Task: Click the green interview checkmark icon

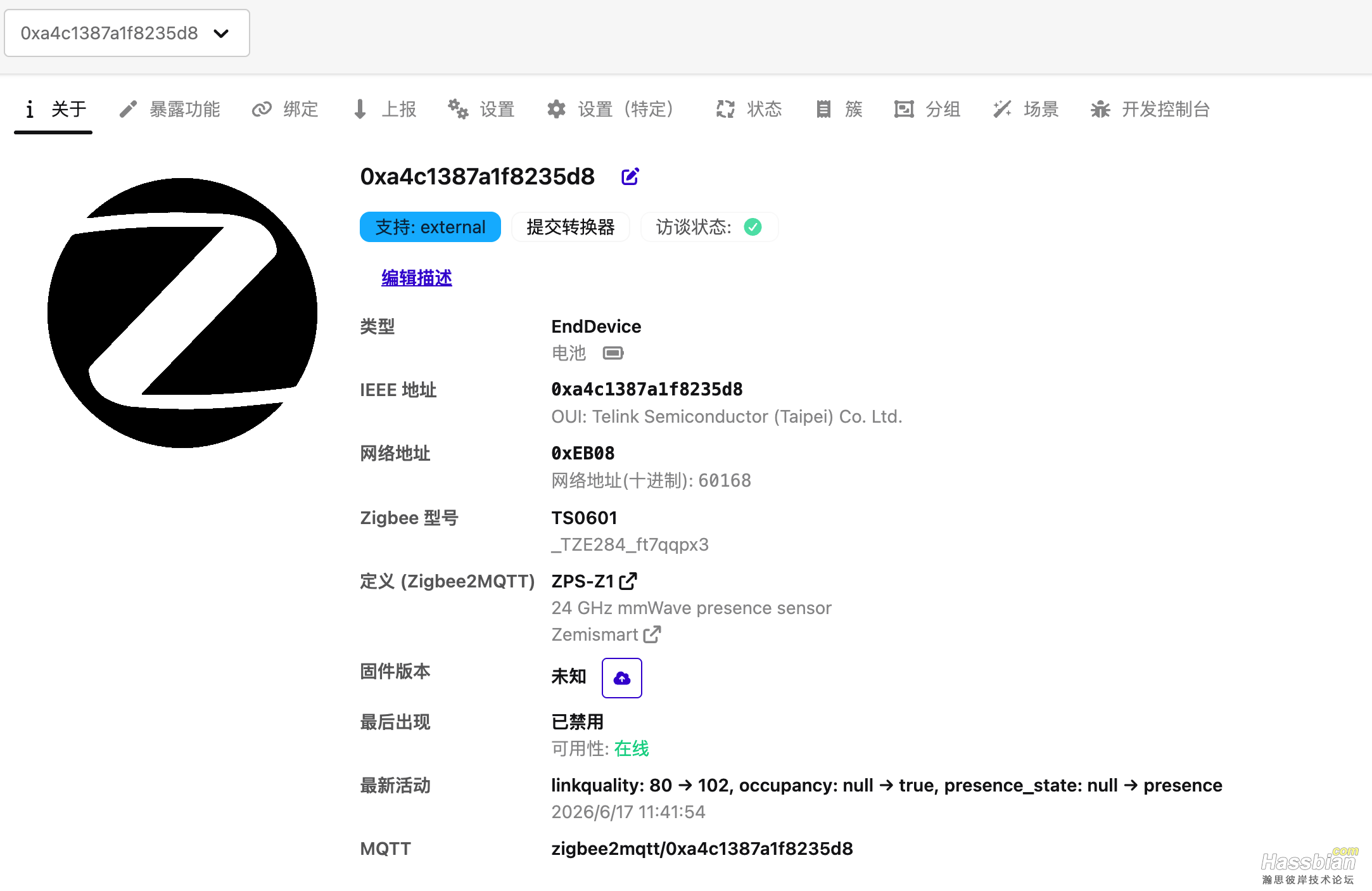Action: tap(753, 227)
